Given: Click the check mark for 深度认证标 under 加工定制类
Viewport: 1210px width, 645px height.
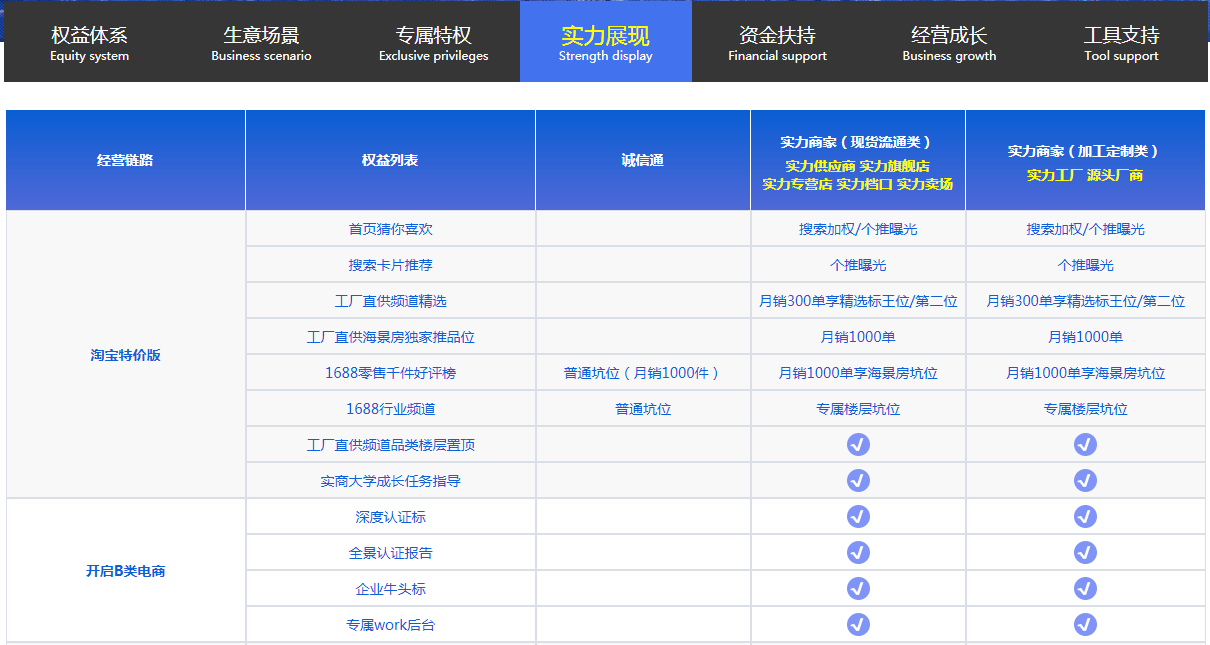Looking at the screenshot, I should (x=1085, y=516).
